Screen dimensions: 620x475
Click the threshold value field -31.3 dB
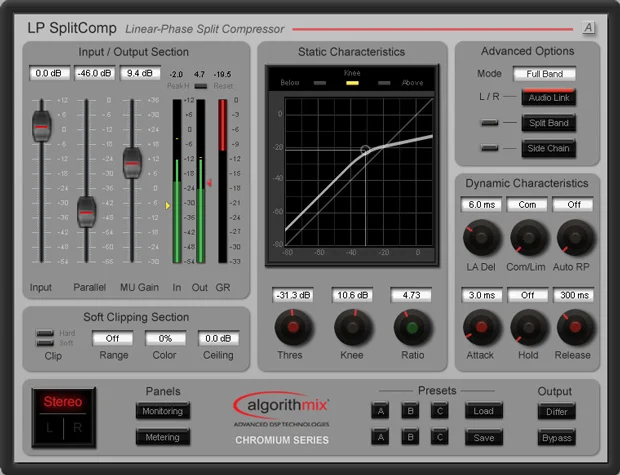tap(293, 295)
